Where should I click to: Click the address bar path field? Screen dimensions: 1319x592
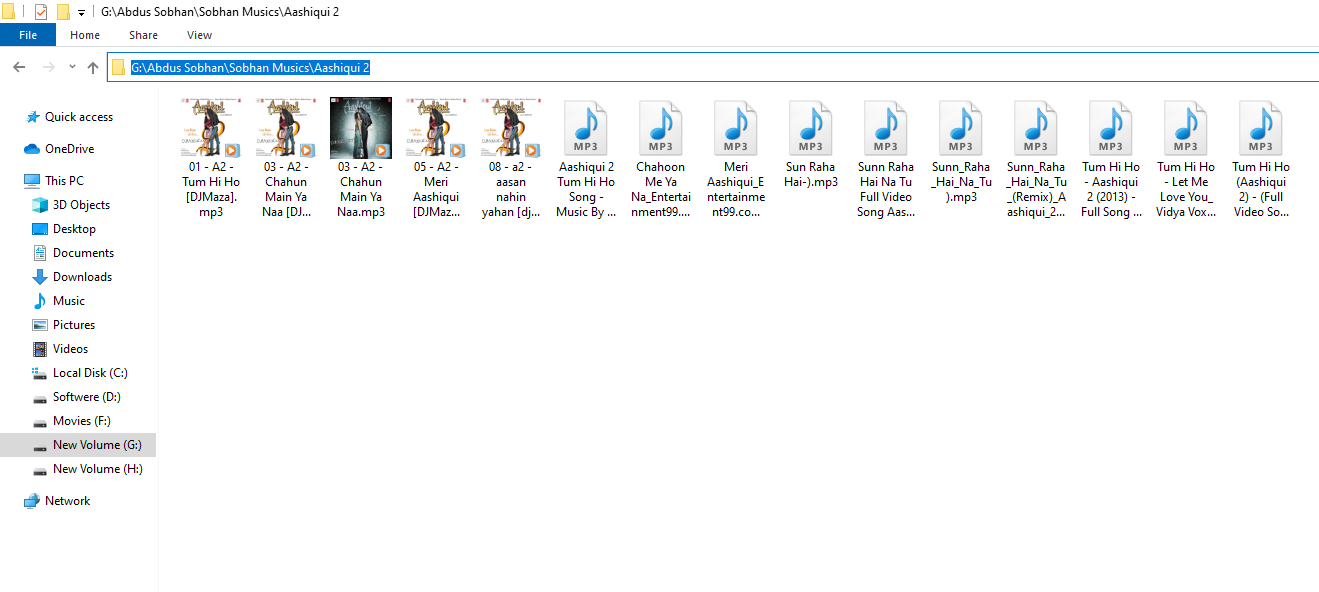pos(713,67)
